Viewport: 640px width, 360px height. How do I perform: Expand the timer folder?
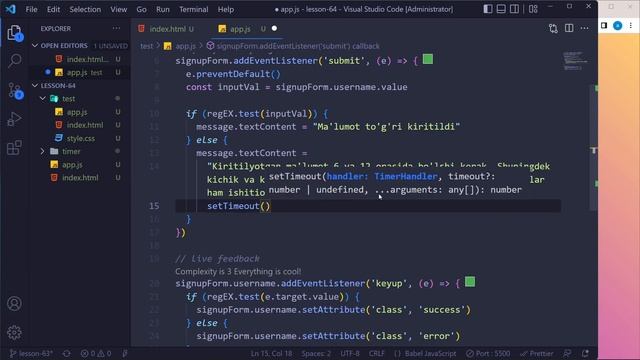coord(80,151)
